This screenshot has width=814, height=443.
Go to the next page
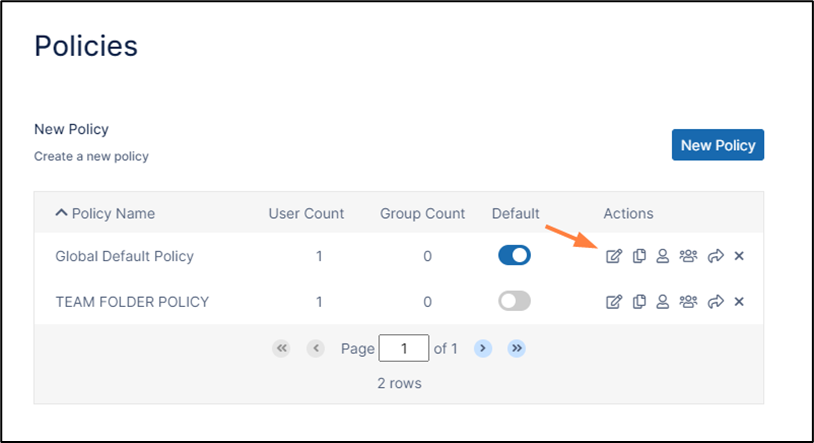(482, 348)
